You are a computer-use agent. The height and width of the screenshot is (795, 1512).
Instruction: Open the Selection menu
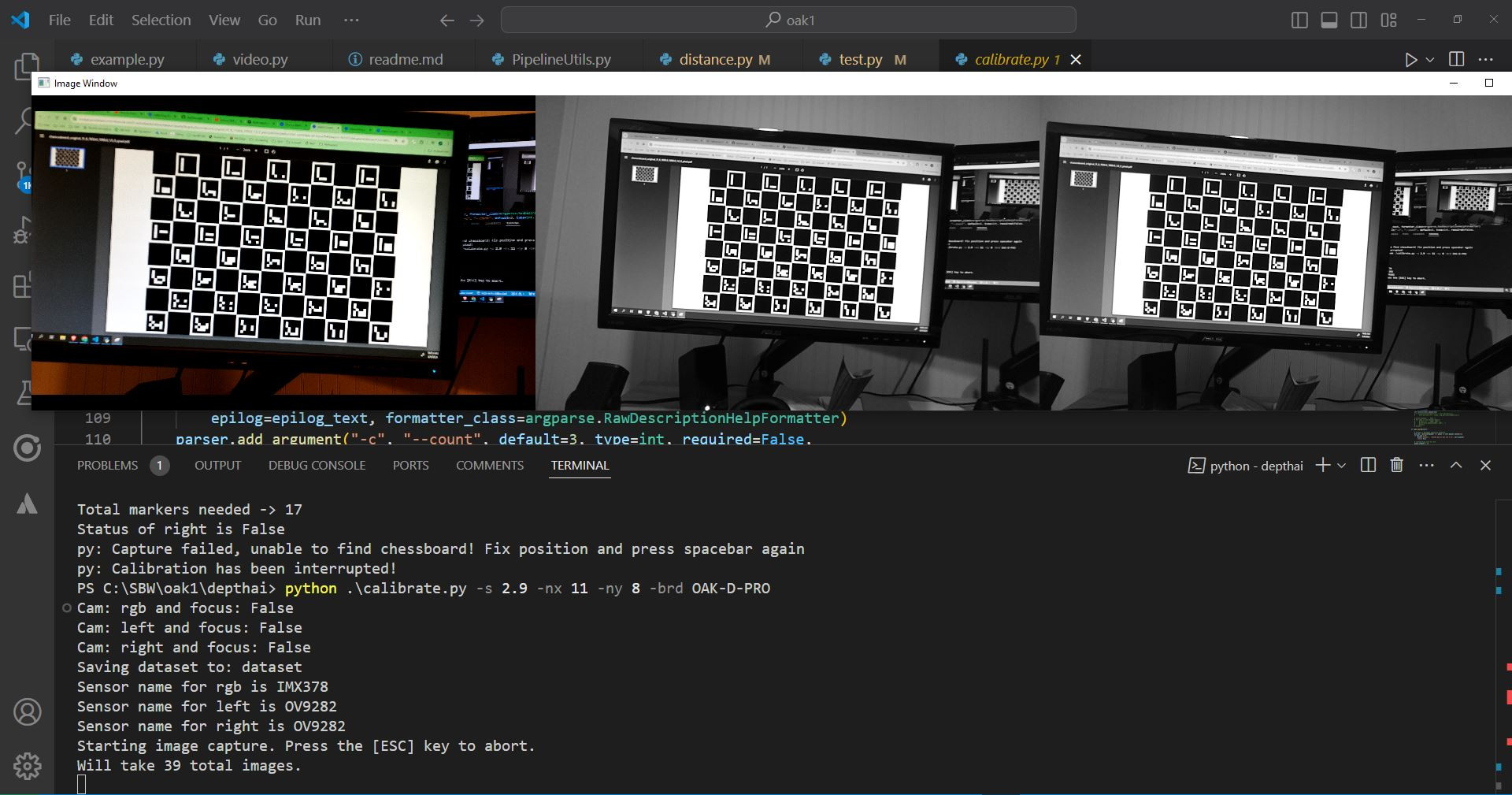point(161,20)
